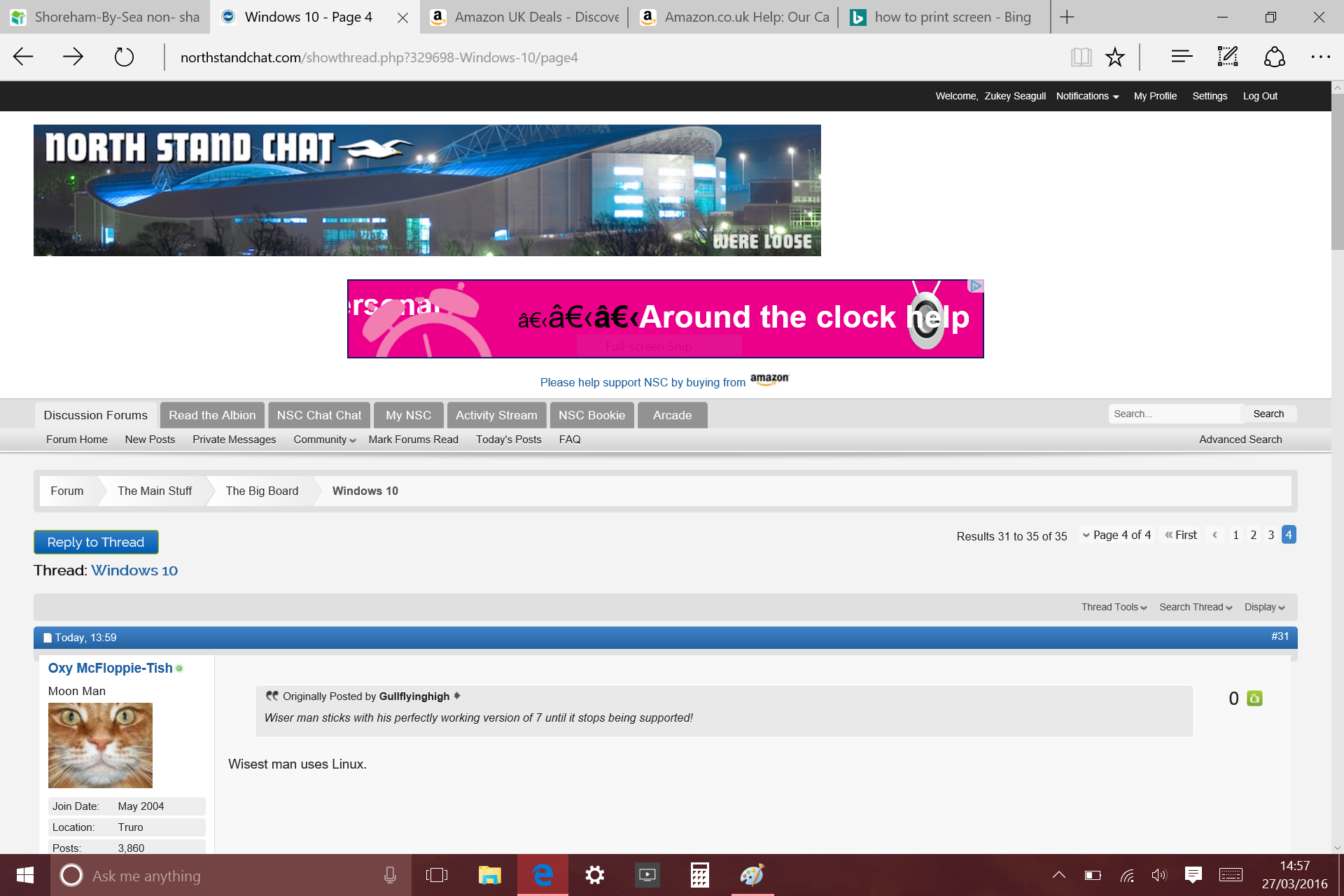The width and height of the screenshot is (1344, 896).
Task: Open the Edge More actions ellipsis menu
Action: pos(1320,57)
